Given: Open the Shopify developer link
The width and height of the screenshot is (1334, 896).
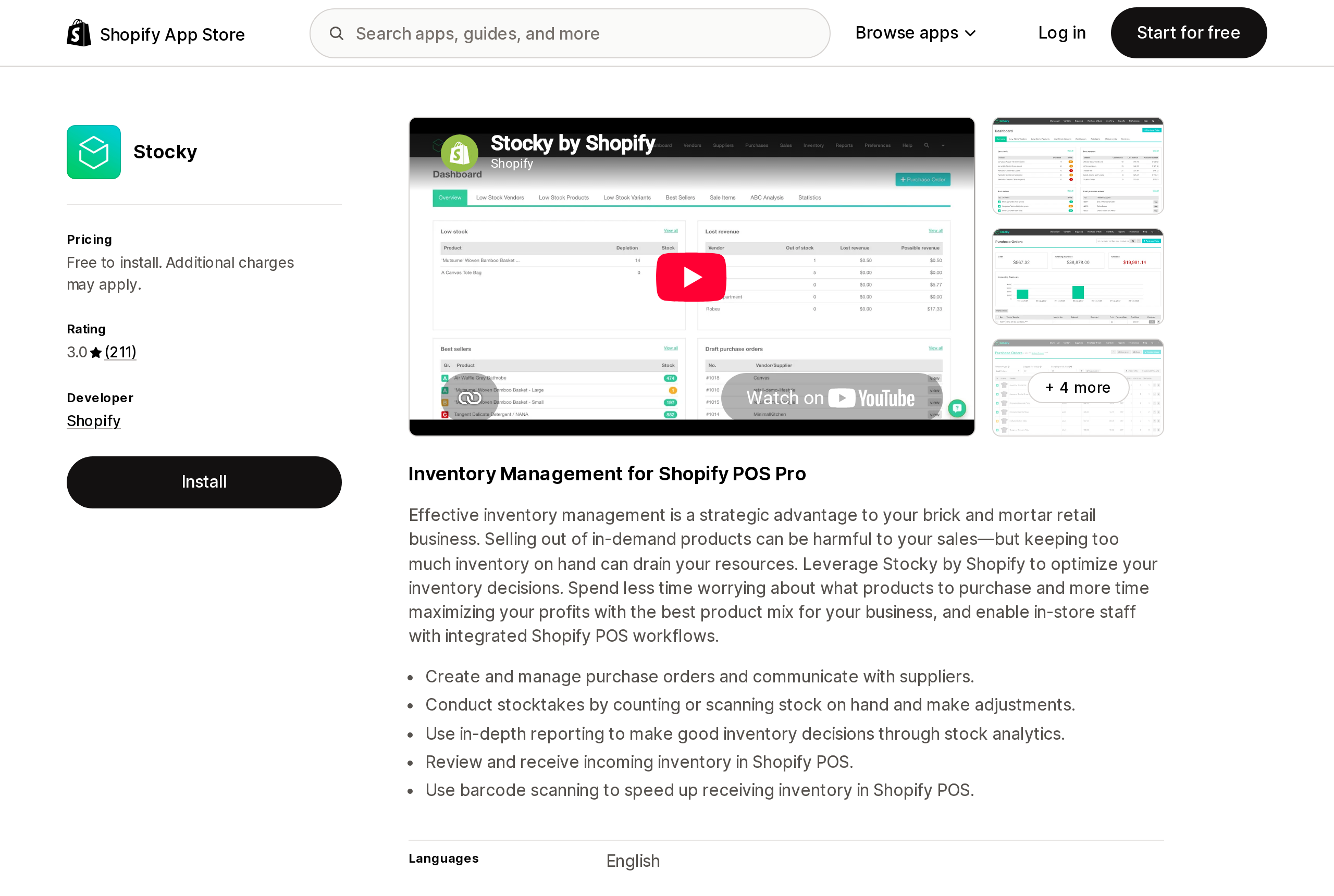Looking at the screenshot, I should [x=94, y=420].
